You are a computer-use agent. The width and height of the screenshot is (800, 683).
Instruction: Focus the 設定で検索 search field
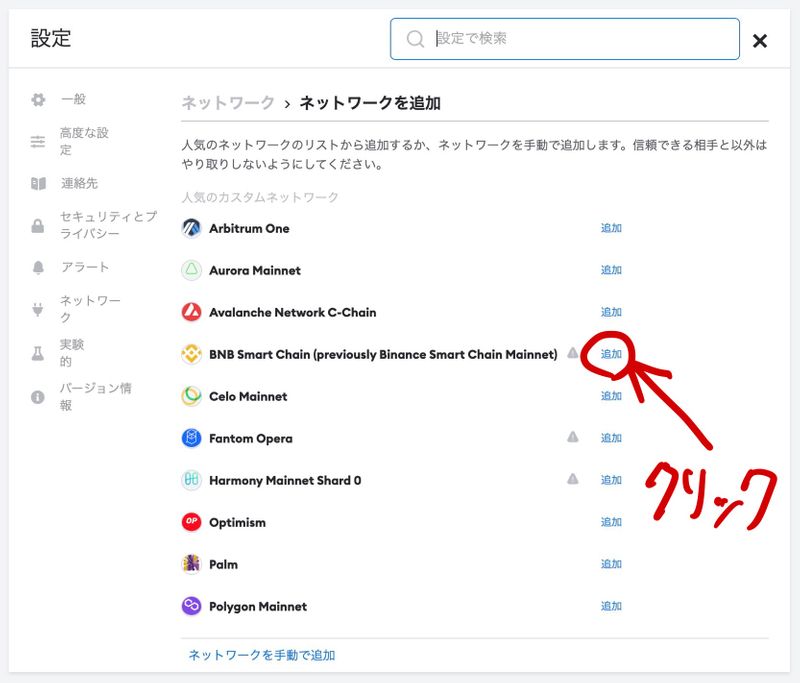tap(580, 39)
